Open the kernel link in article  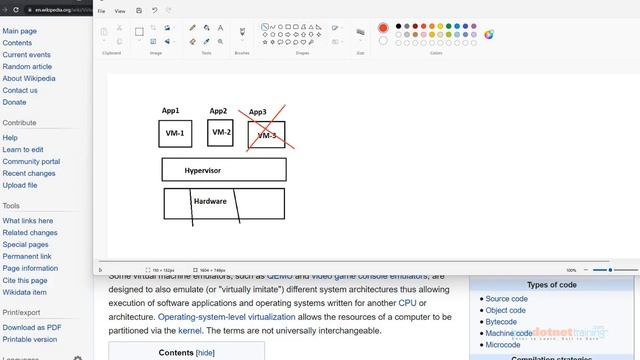click(190, 331)
